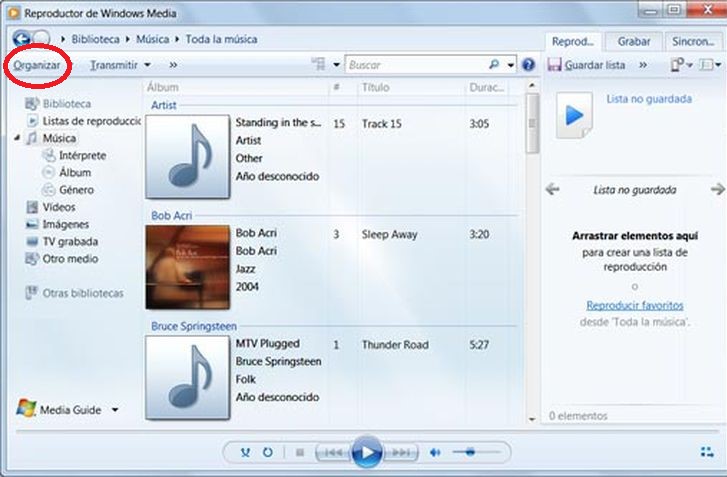Image resolution: width=727 pixels, height=477 pixels.
Task: Open Media Guide dropdown arrow
Action: pos(115,410)
